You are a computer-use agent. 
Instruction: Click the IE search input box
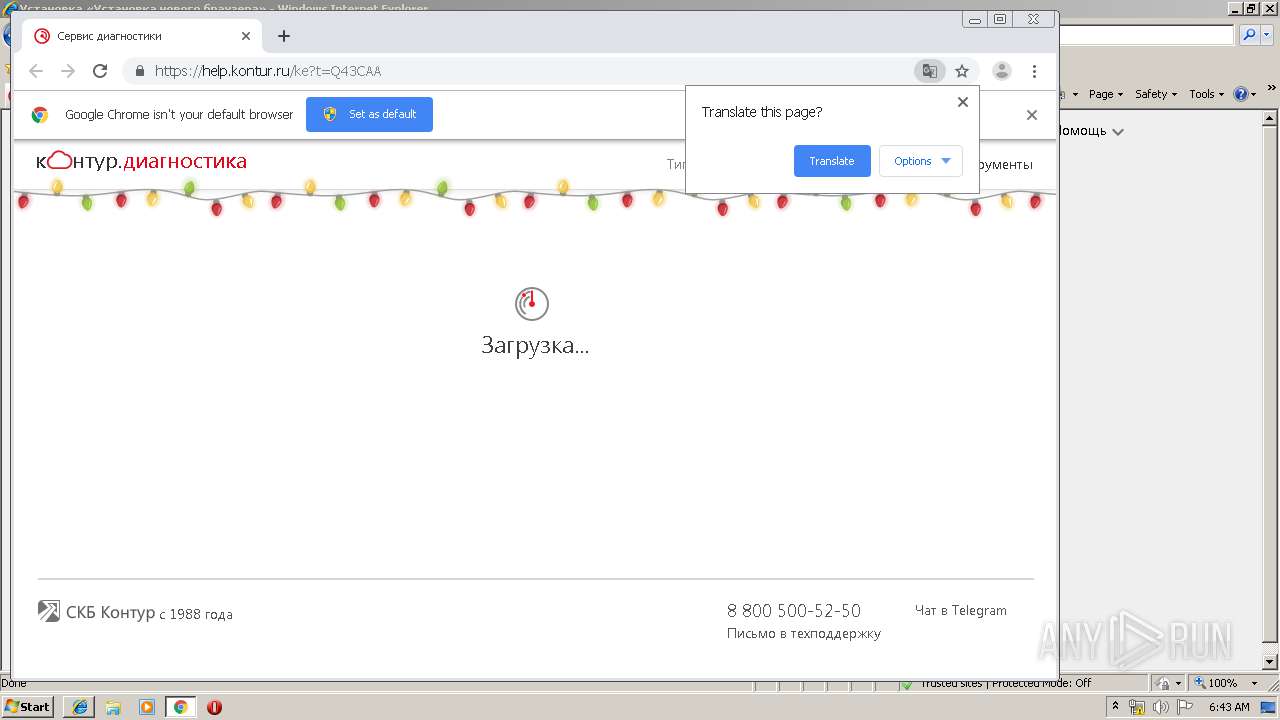(1147, 35)
